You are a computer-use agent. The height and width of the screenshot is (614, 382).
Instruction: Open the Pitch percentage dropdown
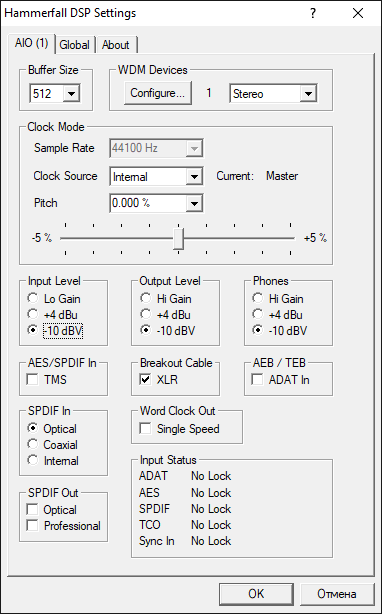[194, 203]
